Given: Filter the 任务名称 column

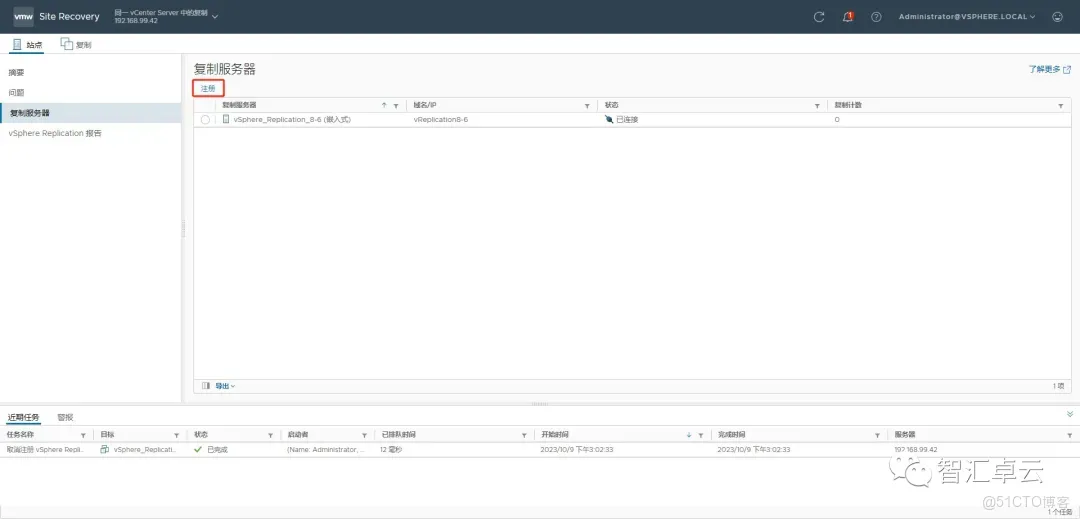Looking at the screenshot, I should pos(83,436).
